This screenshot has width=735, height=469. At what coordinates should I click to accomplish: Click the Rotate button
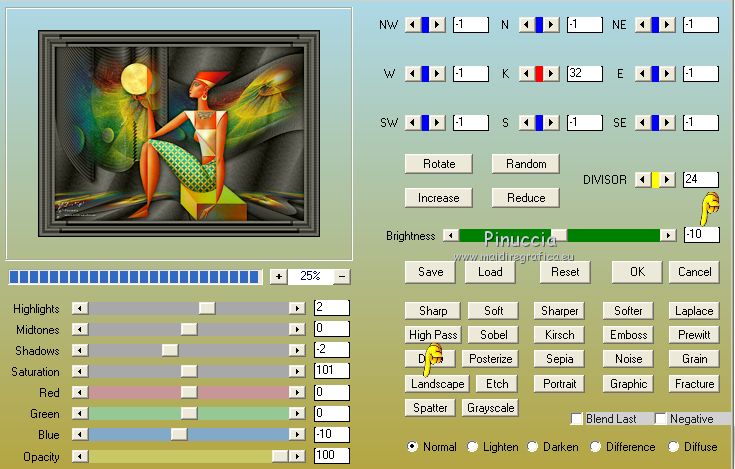(439, 164)
